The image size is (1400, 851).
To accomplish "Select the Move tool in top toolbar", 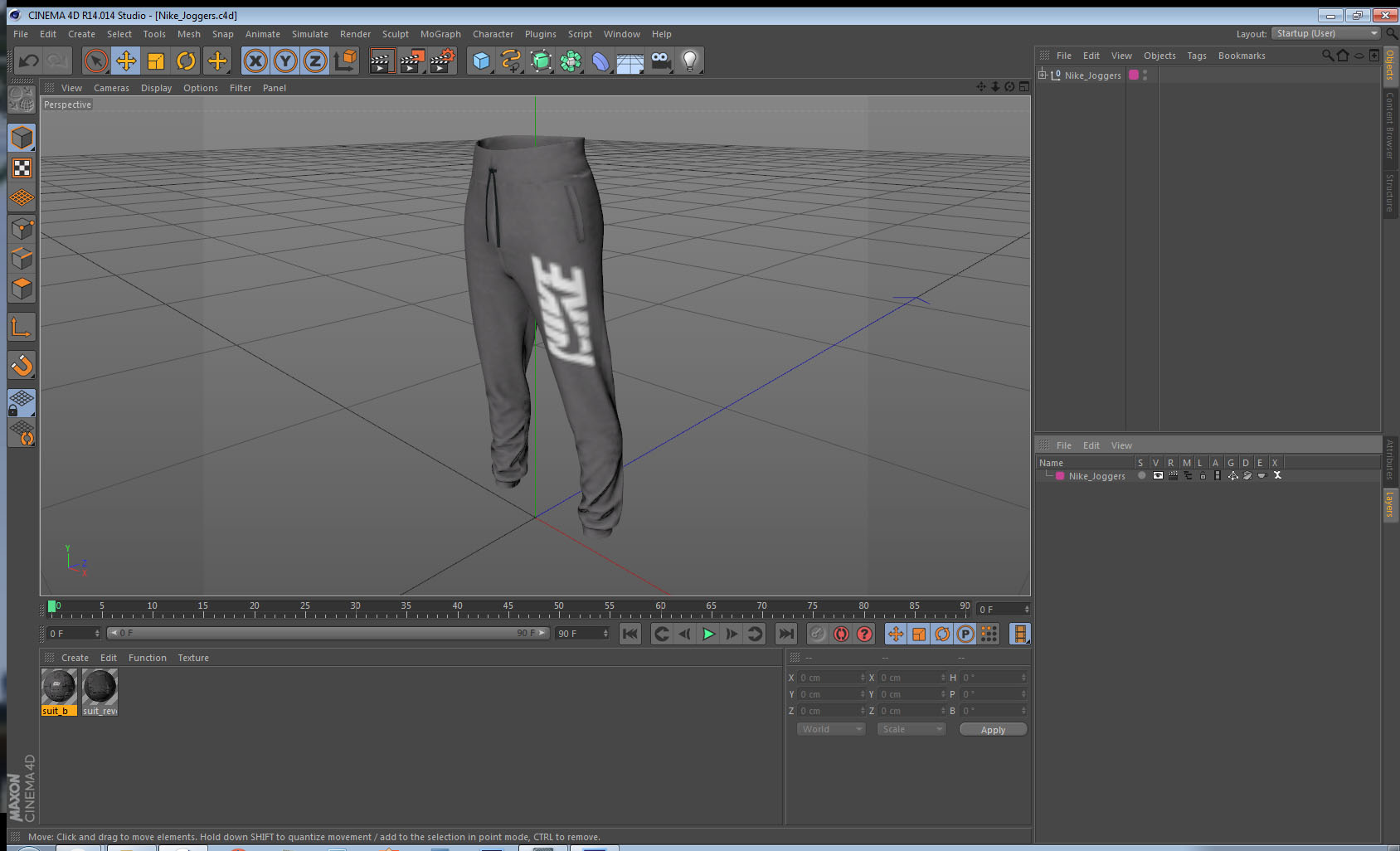I will [x=126, y=61].
